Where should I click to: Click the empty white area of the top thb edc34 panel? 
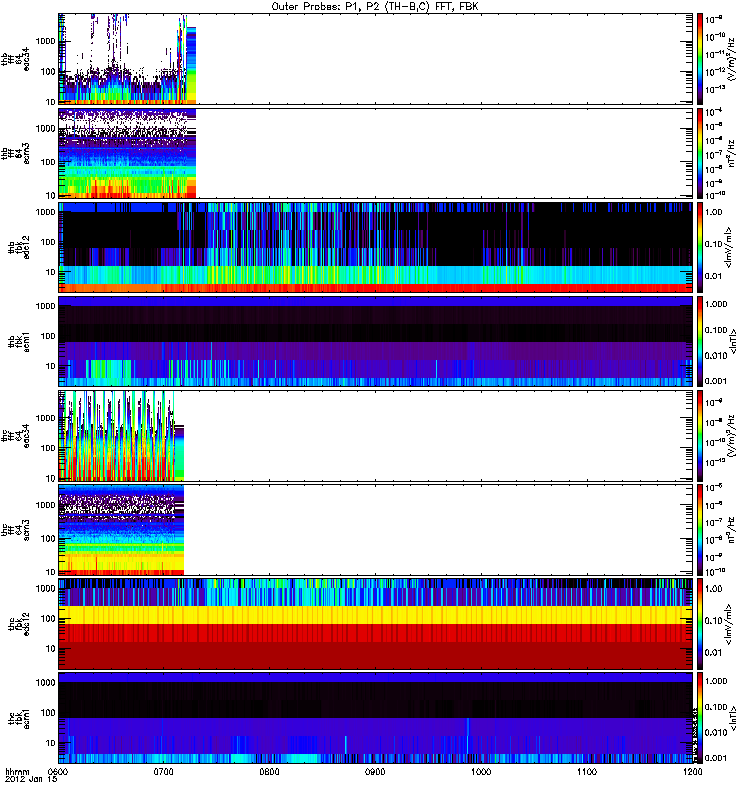coord(440,58)
